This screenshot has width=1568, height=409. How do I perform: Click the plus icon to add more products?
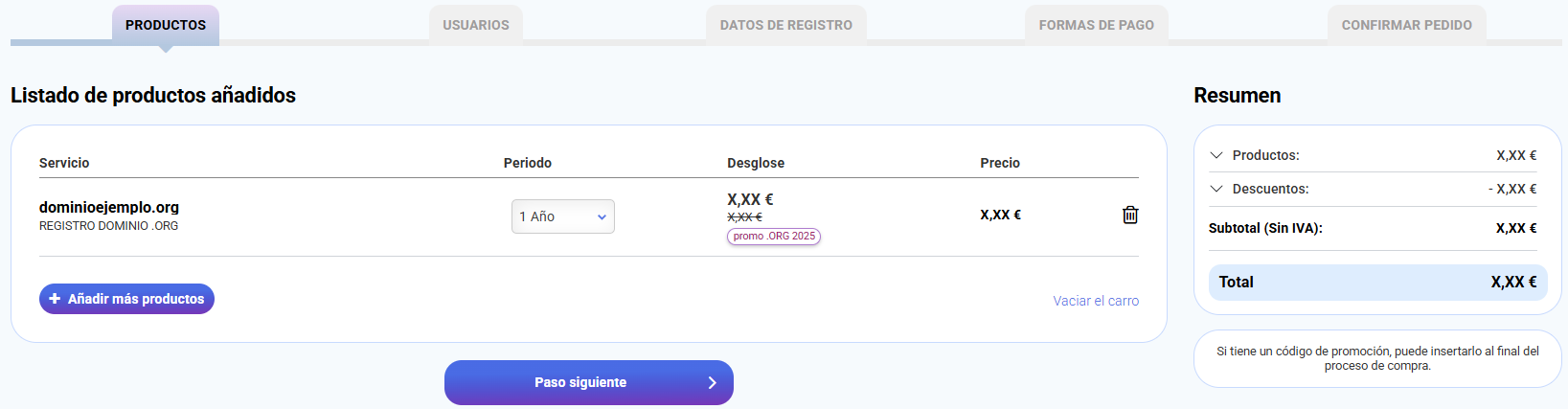pyautogui.click(x=55, y=299)
